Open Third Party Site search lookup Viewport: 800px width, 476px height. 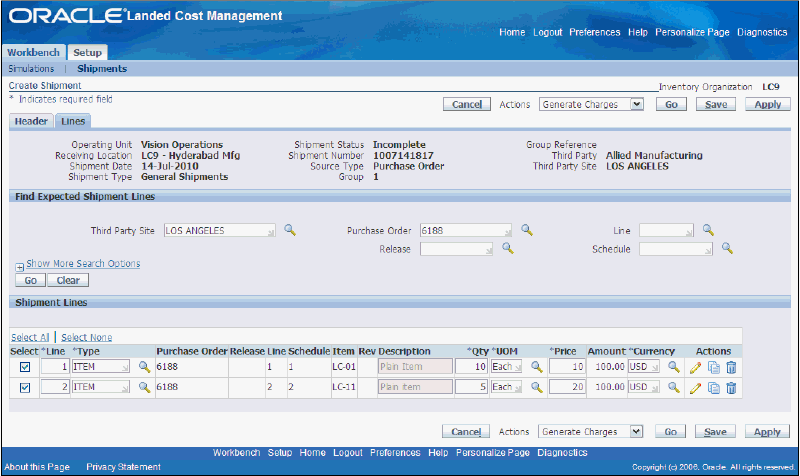(290, 230)
